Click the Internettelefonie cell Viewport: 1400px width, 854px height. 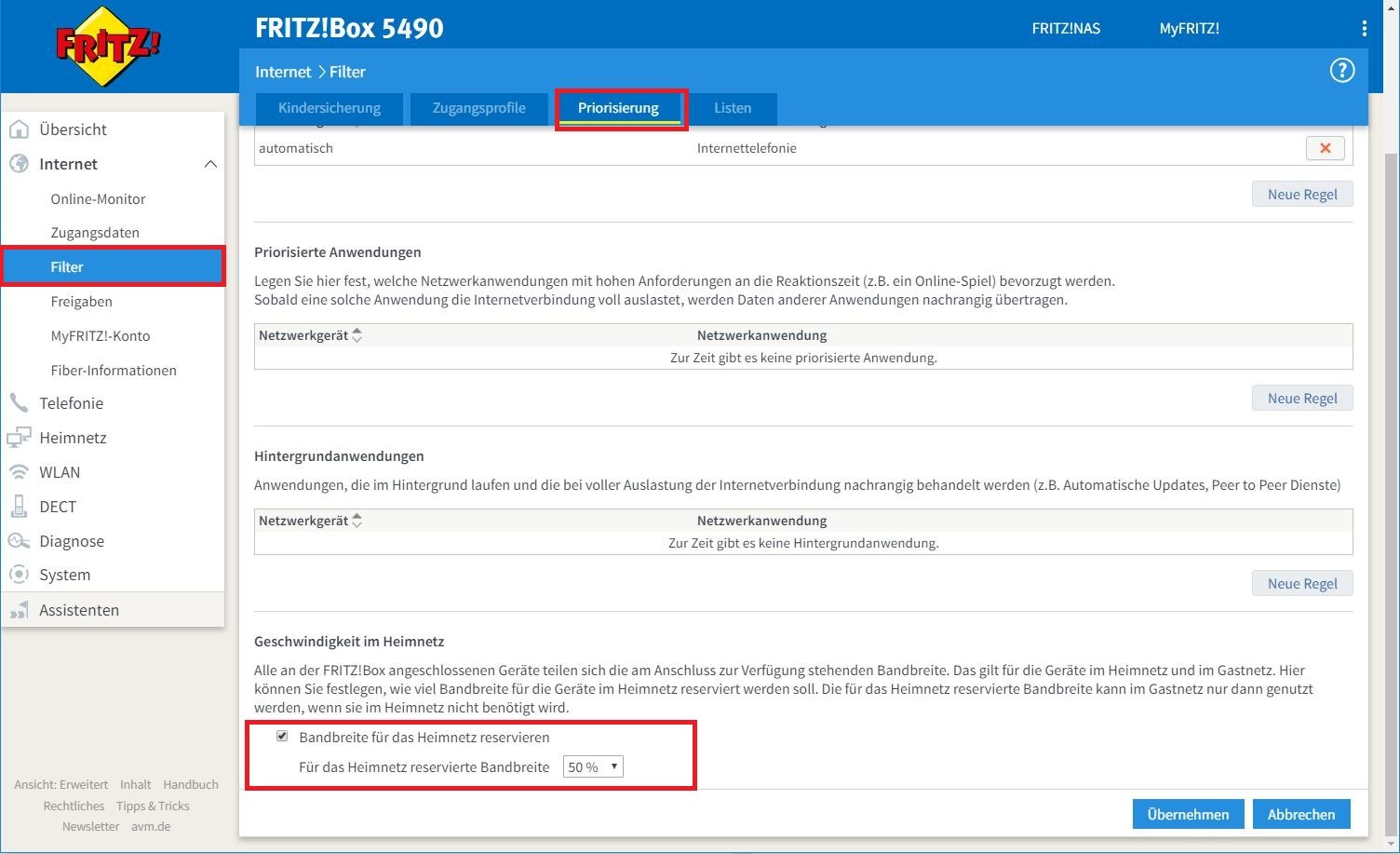747,148
